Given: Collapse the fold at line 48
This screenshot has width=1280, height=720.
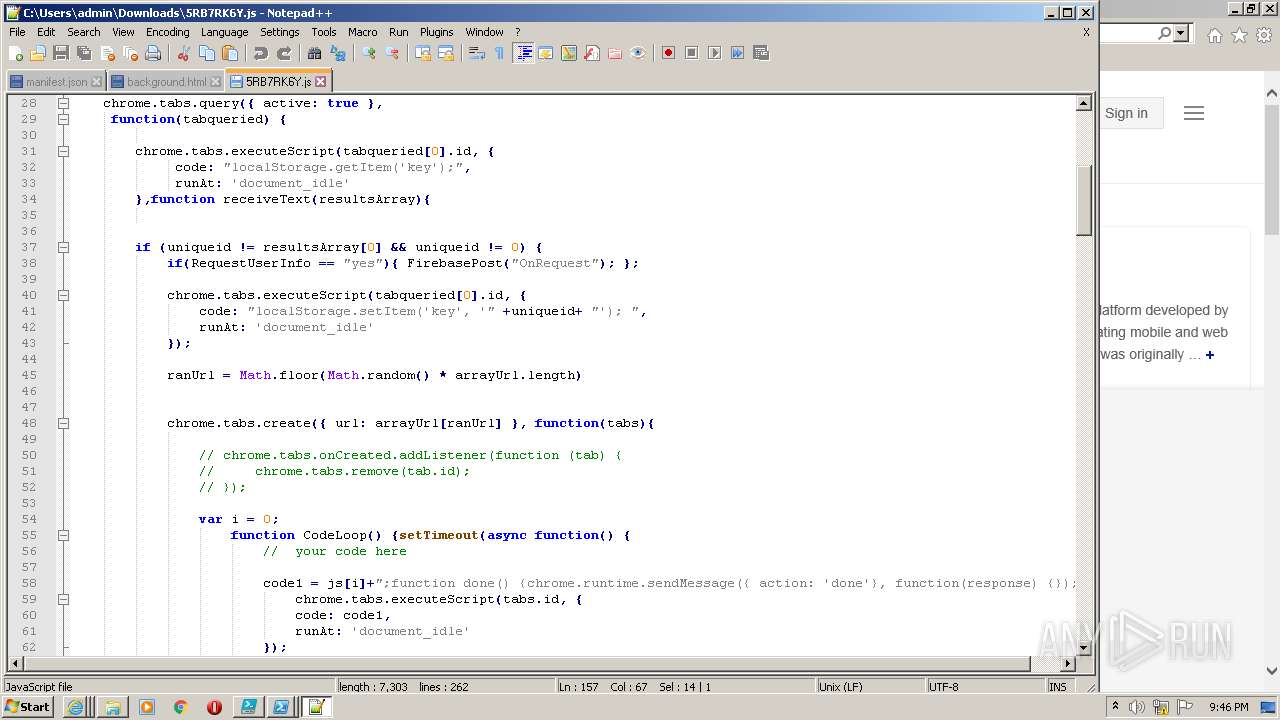Looking at the screenshot, I should click(x=63, y=423).
